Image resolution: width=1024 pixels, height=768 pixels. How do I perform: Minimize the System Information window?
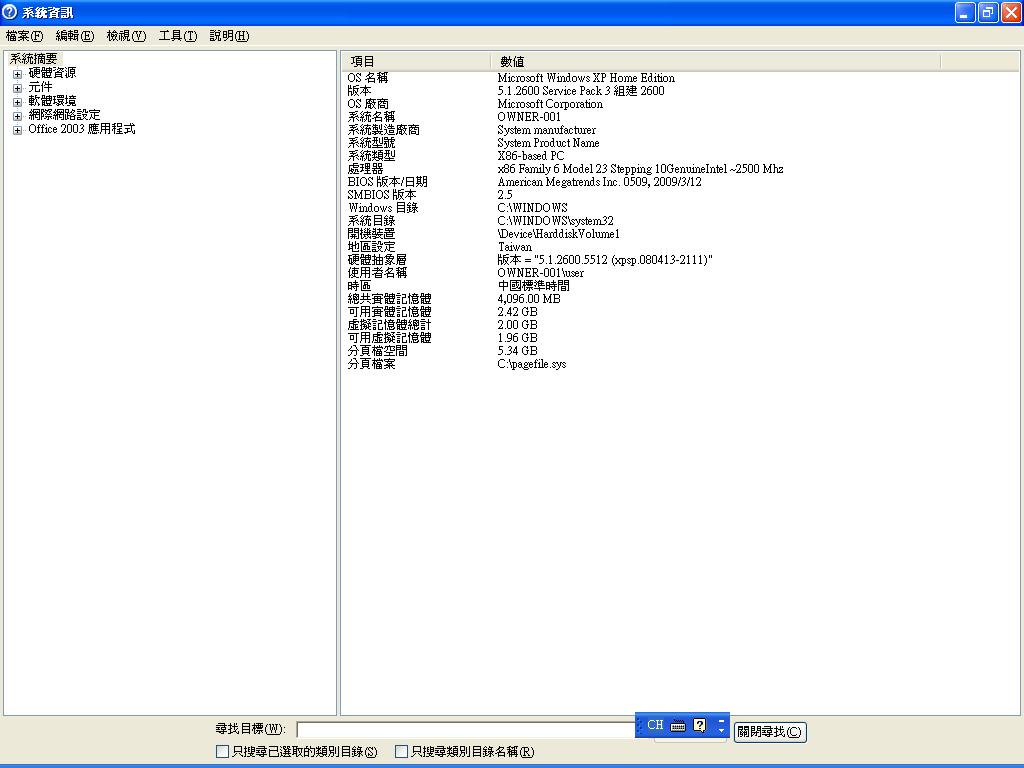[x=965, y=12]
